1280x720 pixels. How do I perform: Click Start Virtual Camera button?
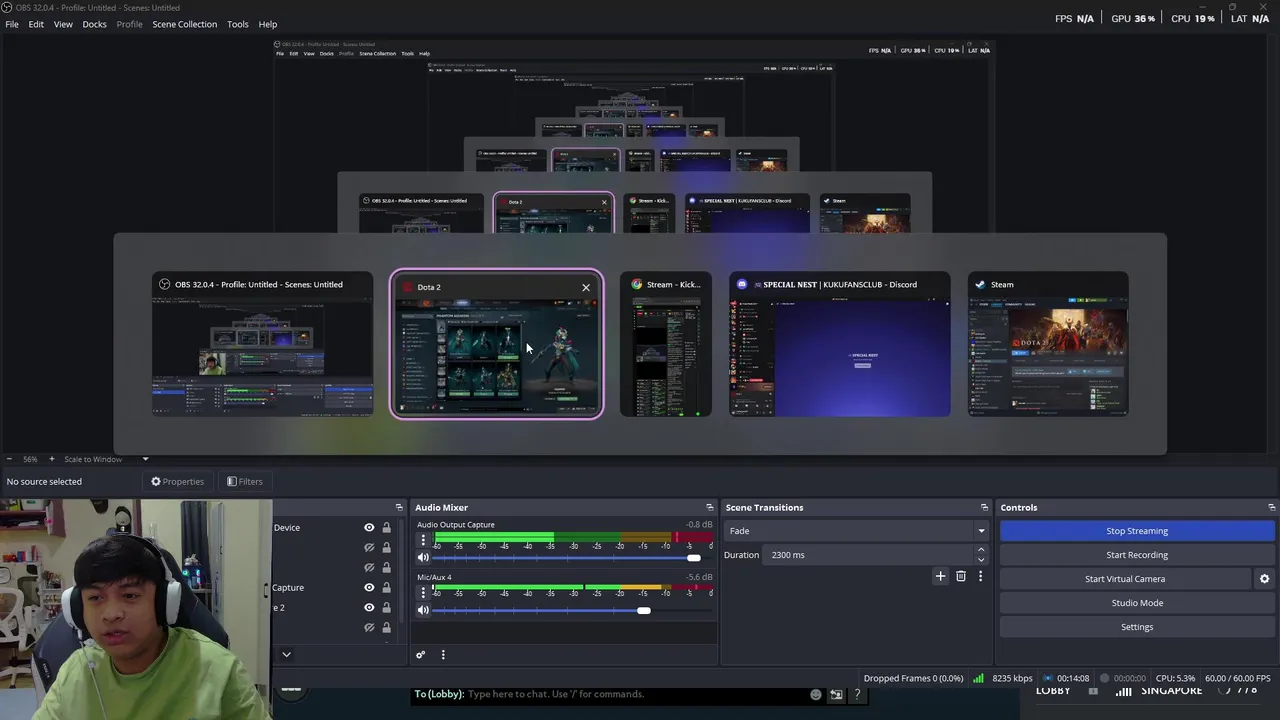tap(1125, 579)
